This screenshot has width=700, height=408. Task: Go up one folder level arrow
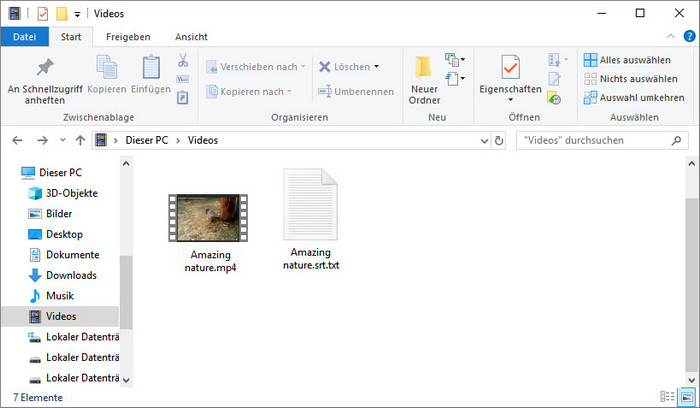point(80,141)
